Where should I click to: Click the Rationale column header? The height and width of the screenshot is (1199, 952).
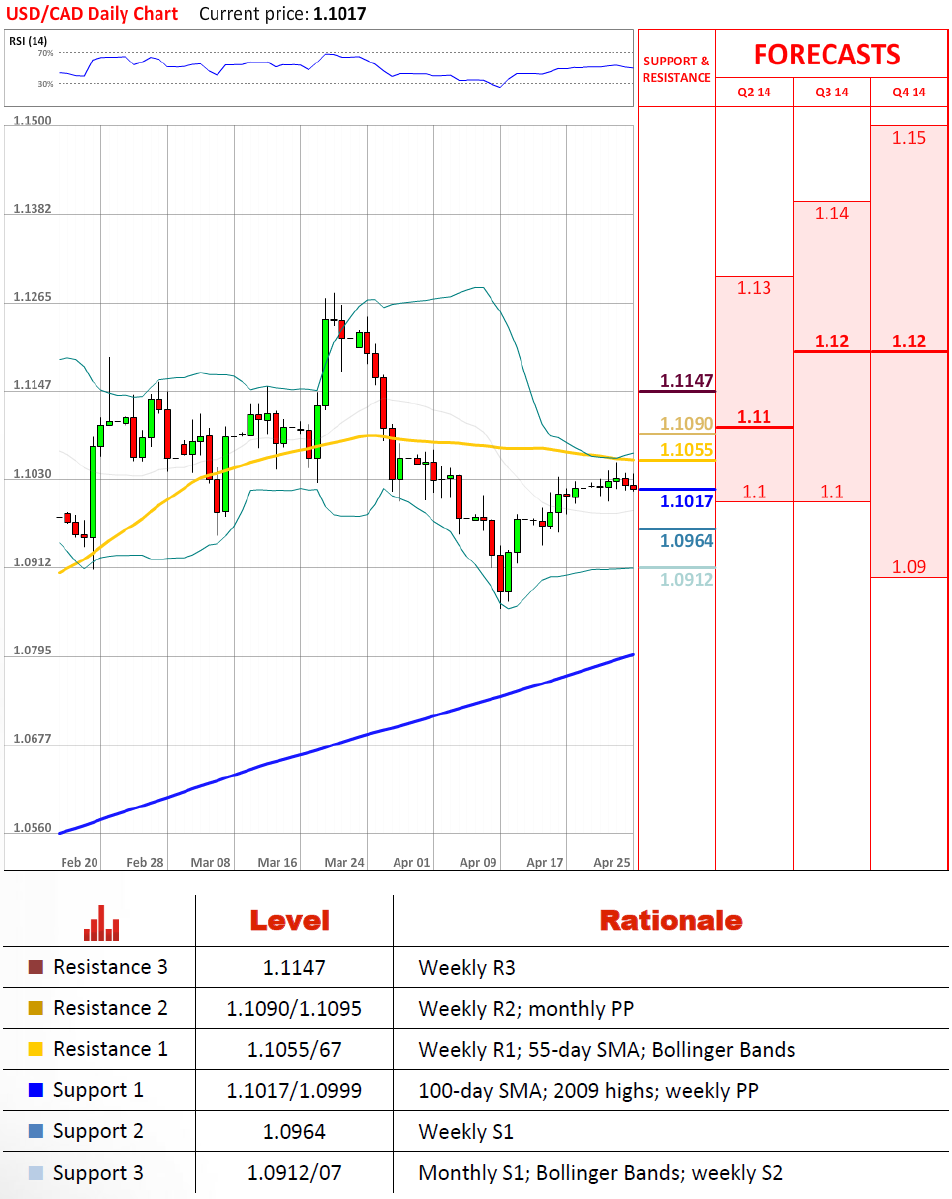tap(671, 921)
